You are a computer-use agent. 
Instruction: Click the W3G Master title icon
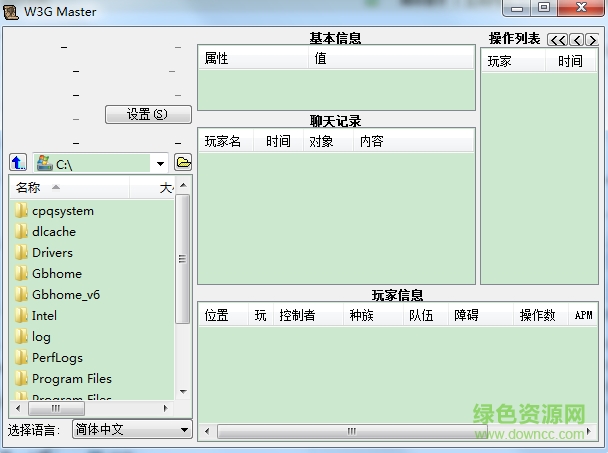pyautogui.click(x=11, y=12)
